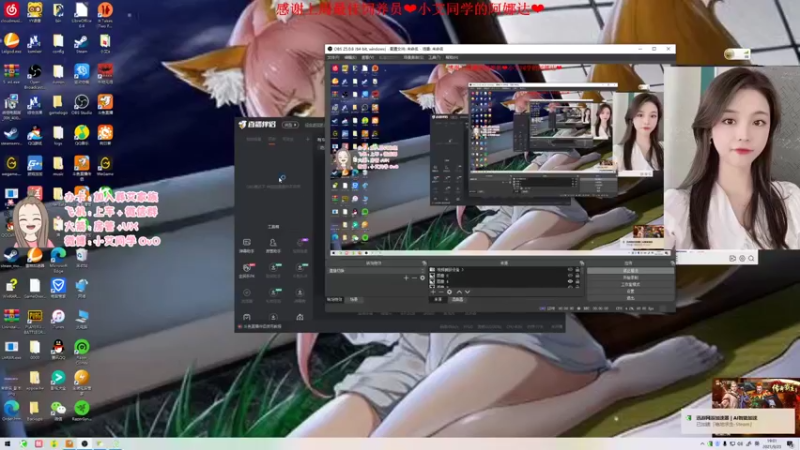The width and height of the screenshot is (800, 450).
Task: Open 场景集合 menu in OBS menu bar
Action: click(413, 58)
